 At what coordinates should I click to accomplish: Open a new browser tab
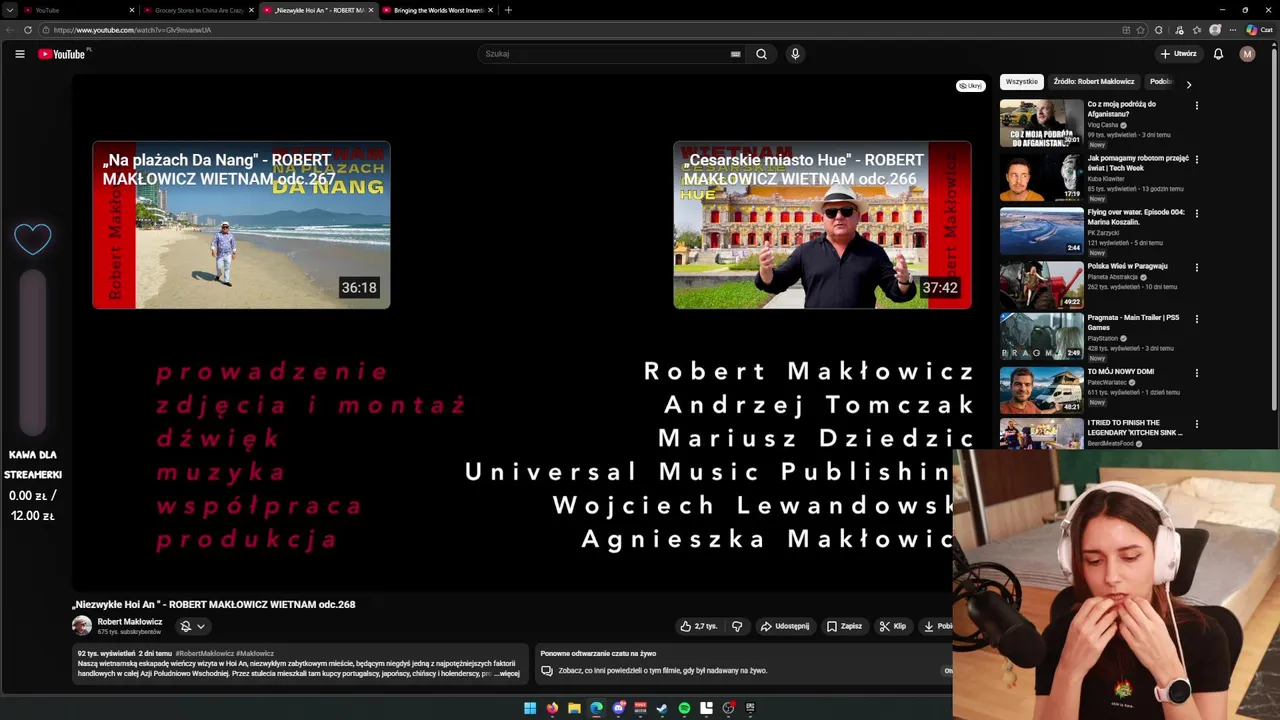click(508, 10)
